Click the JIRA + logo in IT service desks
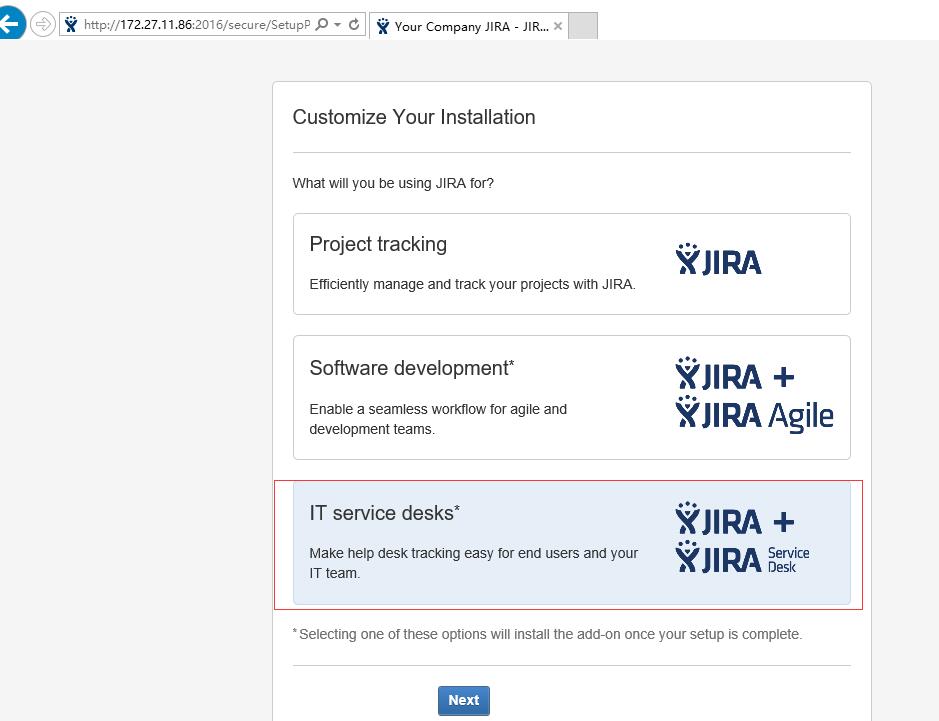 pos(735,519)
